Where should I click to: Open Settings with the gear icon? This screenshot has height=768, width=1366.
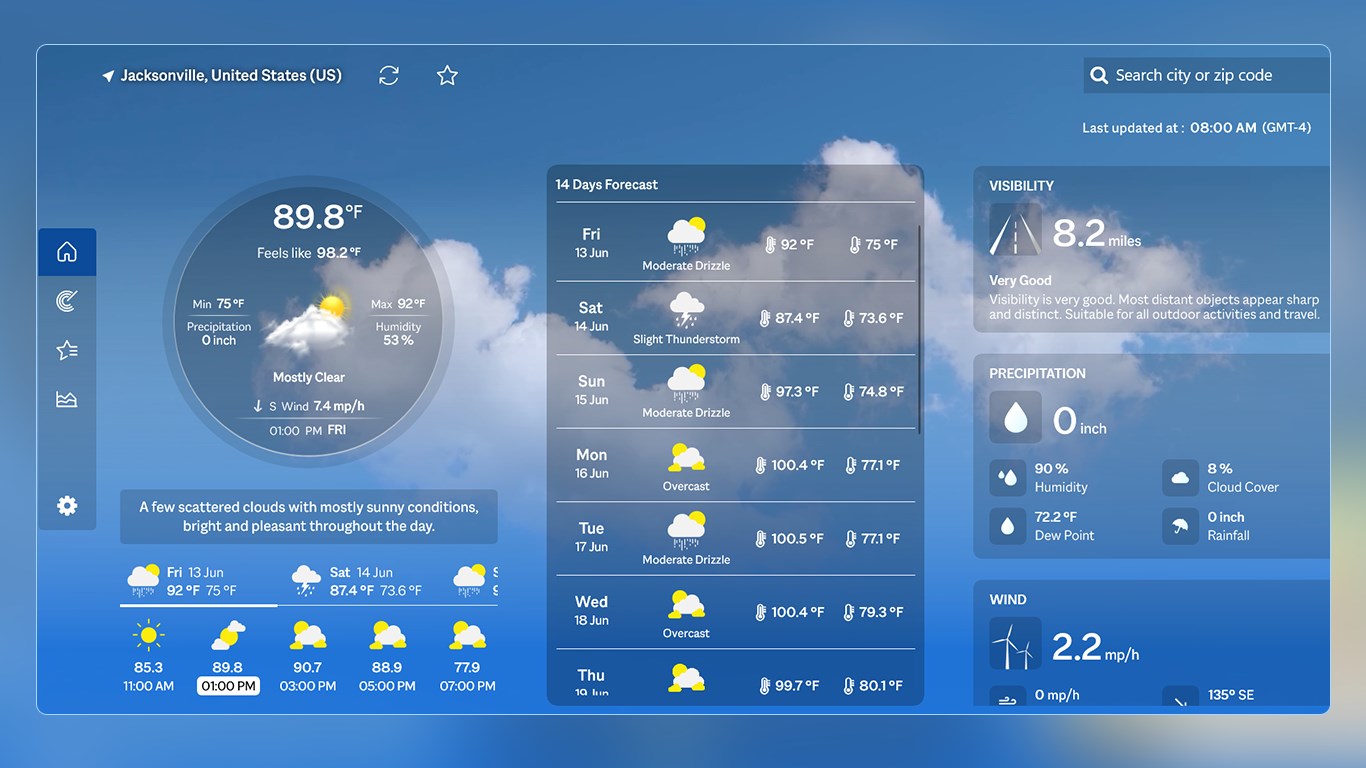pyautogui.click(x=66, y=505)
